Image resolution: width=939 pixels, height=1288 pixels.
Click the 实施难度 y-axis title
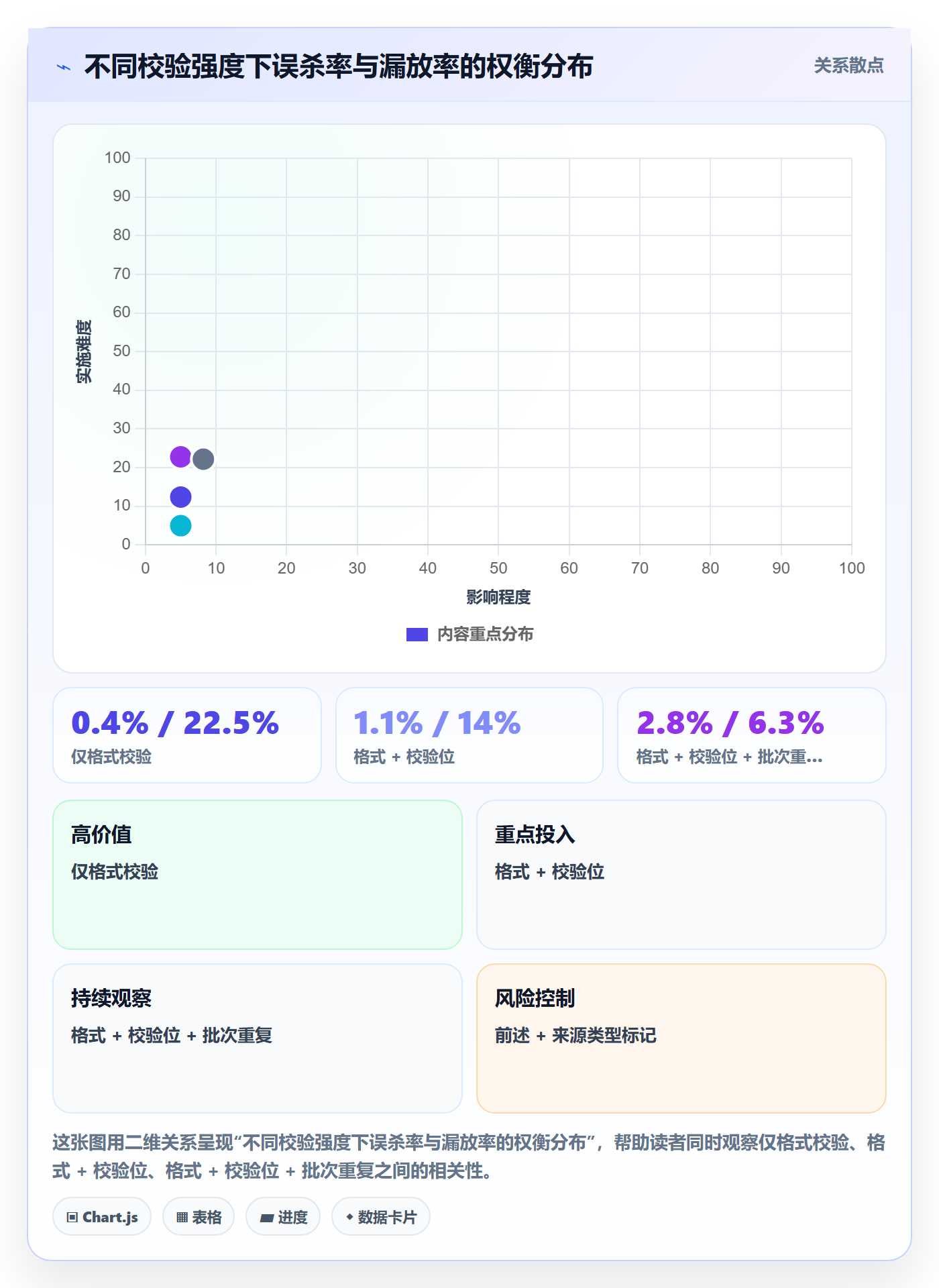(84, 352)
